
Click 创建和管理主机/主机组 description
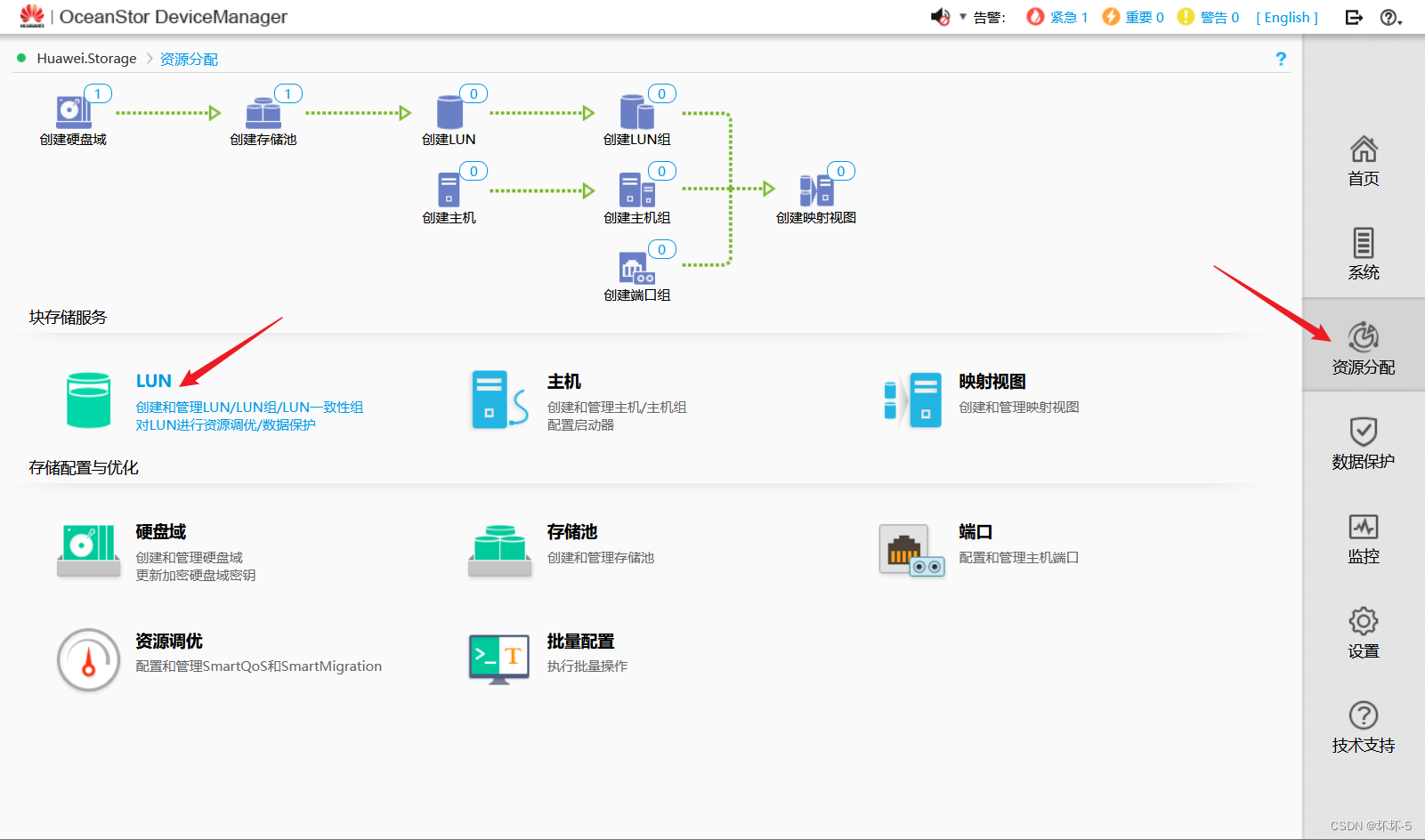tap(617, 408)
